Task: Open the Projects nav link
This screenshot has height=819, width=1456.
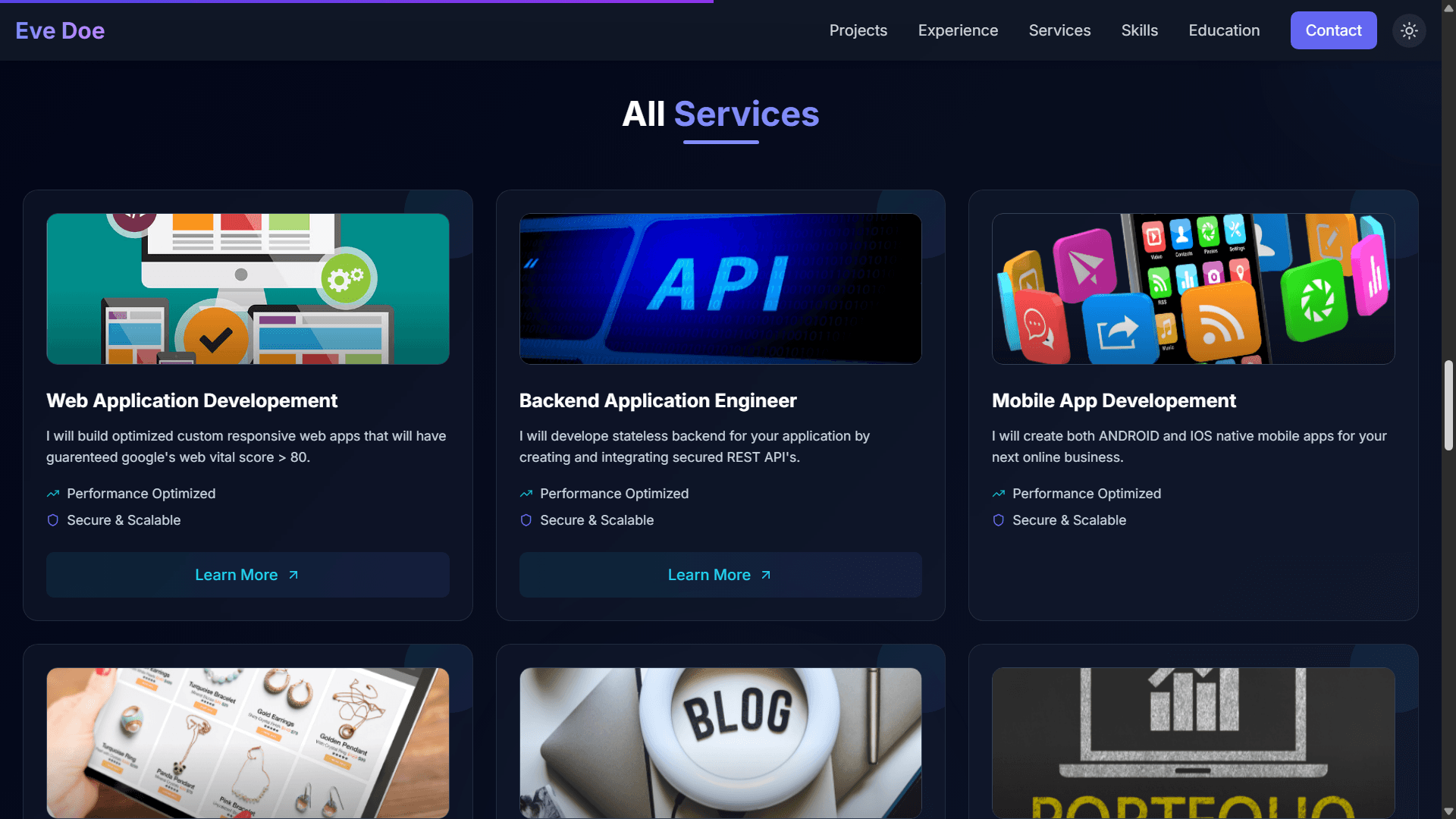Action: point(858,30)
